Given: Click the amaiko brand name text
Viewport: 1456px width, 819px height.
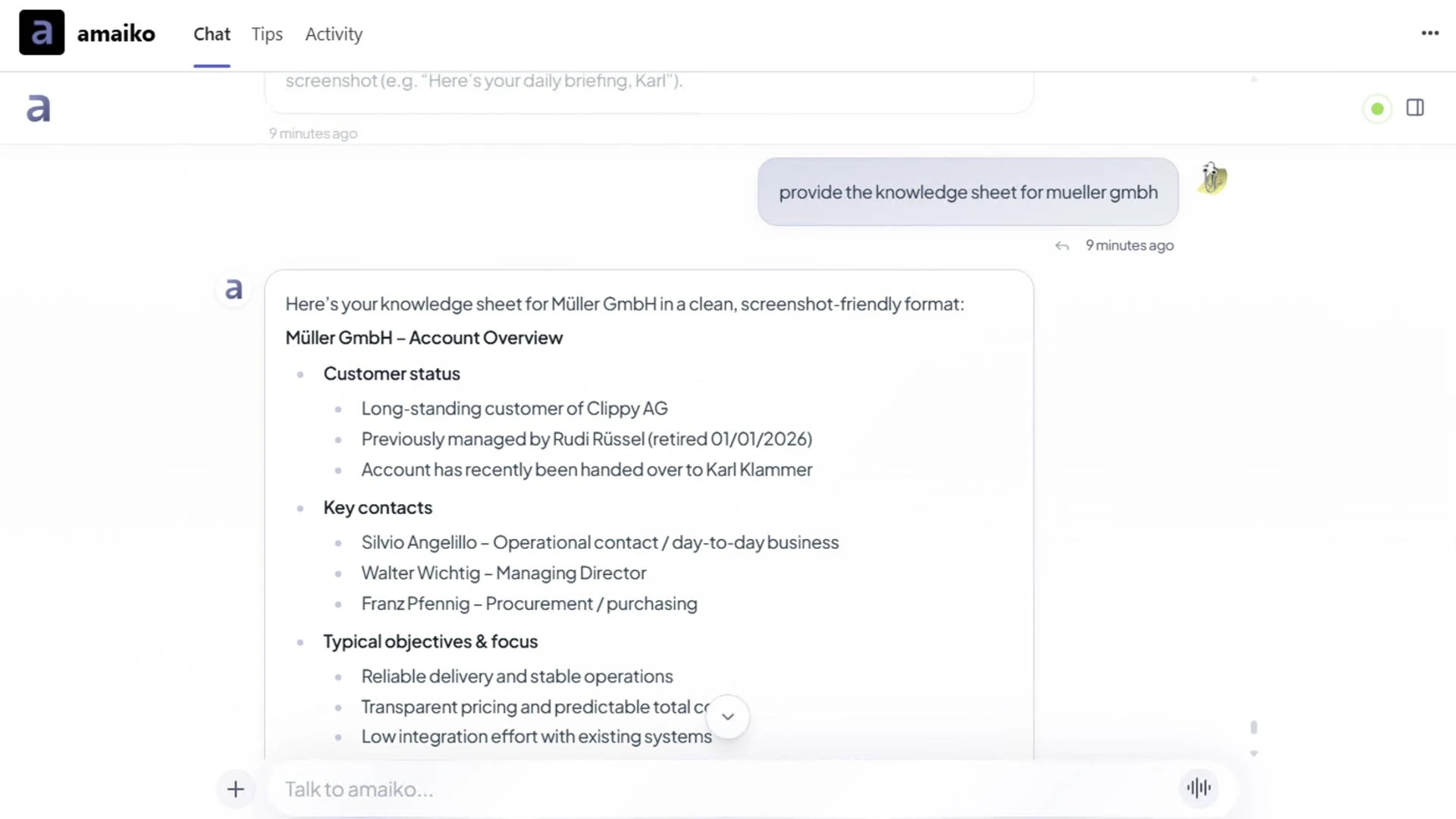Looking at the screenshot, I should (116, 34).
